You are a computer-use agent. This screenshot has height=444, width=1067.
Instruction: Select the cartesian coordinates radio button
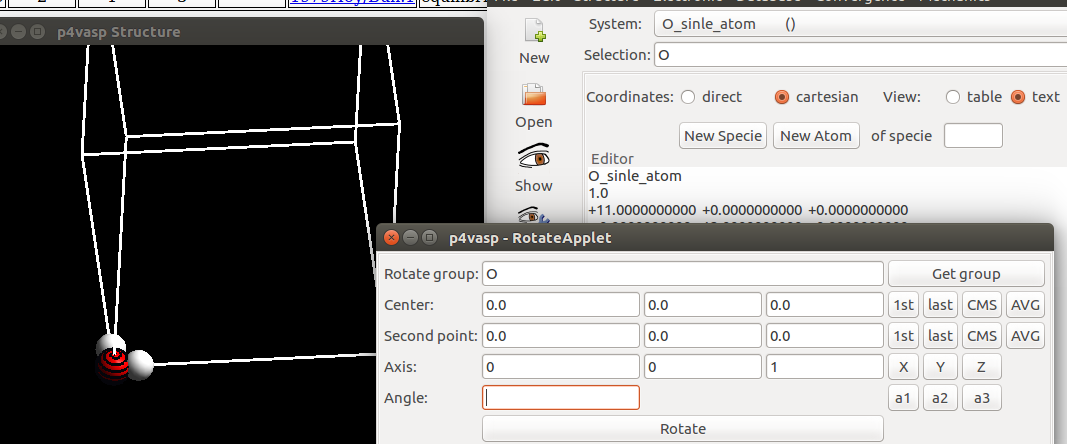[x=782, y=97]
